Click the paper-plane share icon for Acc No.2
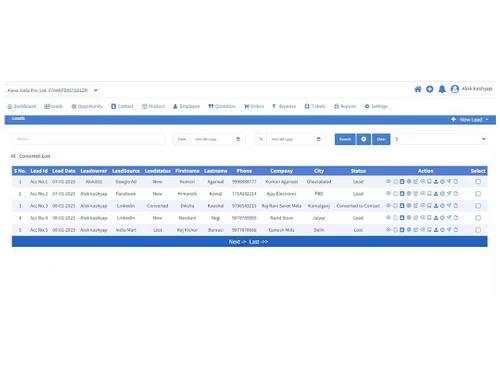The width and height of the screenshot is (500, 375). coord(449,193)
